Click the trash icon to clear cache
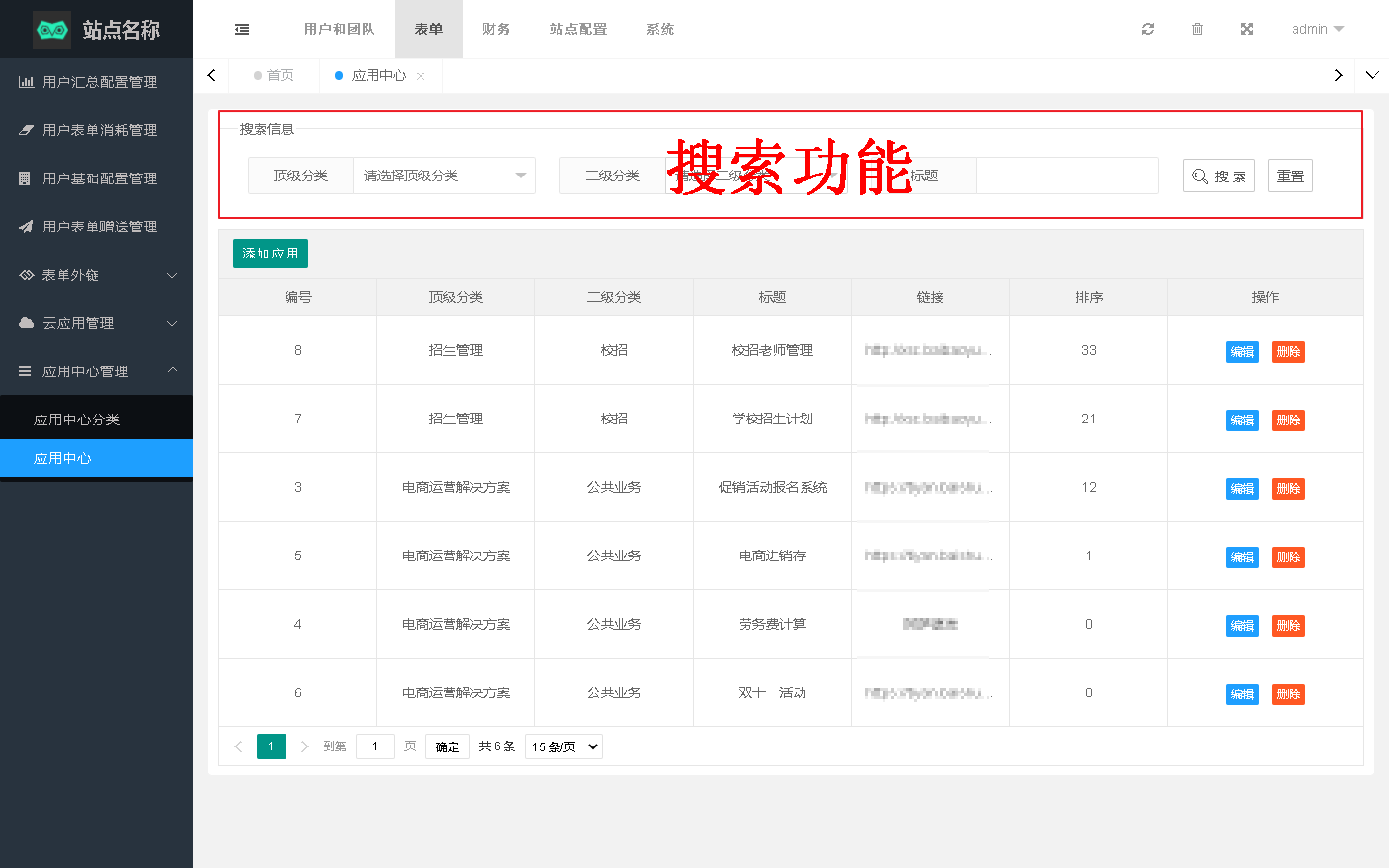This screenshot has width=1389, height=868. click(x=1197, y=29)
